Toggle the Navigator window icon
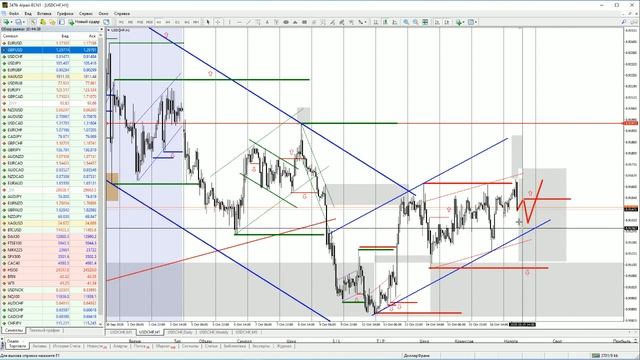The width and height of the screenshot is (640, 360). (52, 22)
